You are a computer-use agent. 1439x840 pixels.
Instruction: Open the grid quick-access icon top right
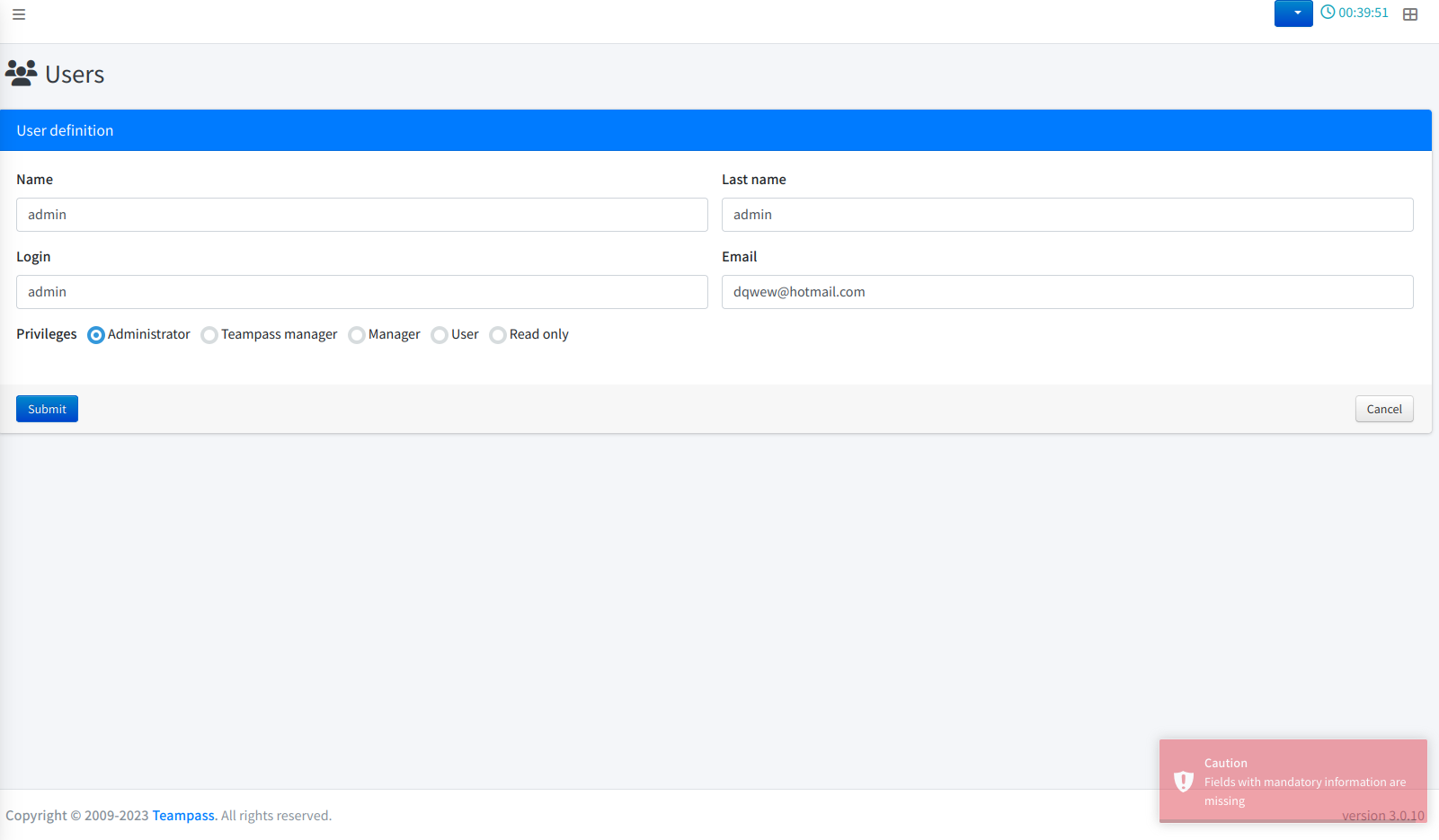1409,14
